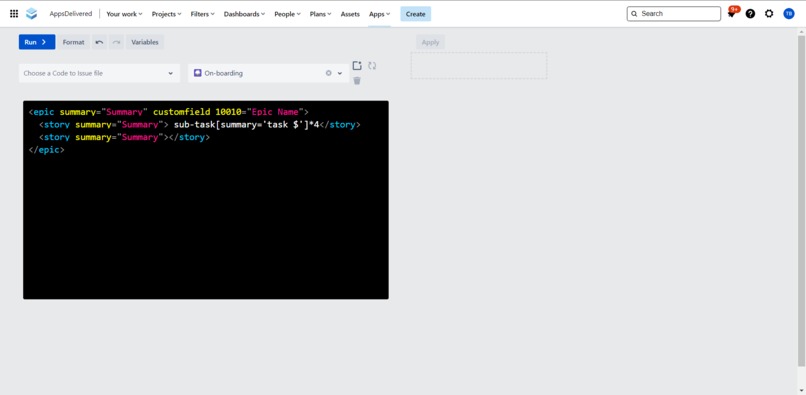Create a new Code to Issue file

[x=357, y=65]
